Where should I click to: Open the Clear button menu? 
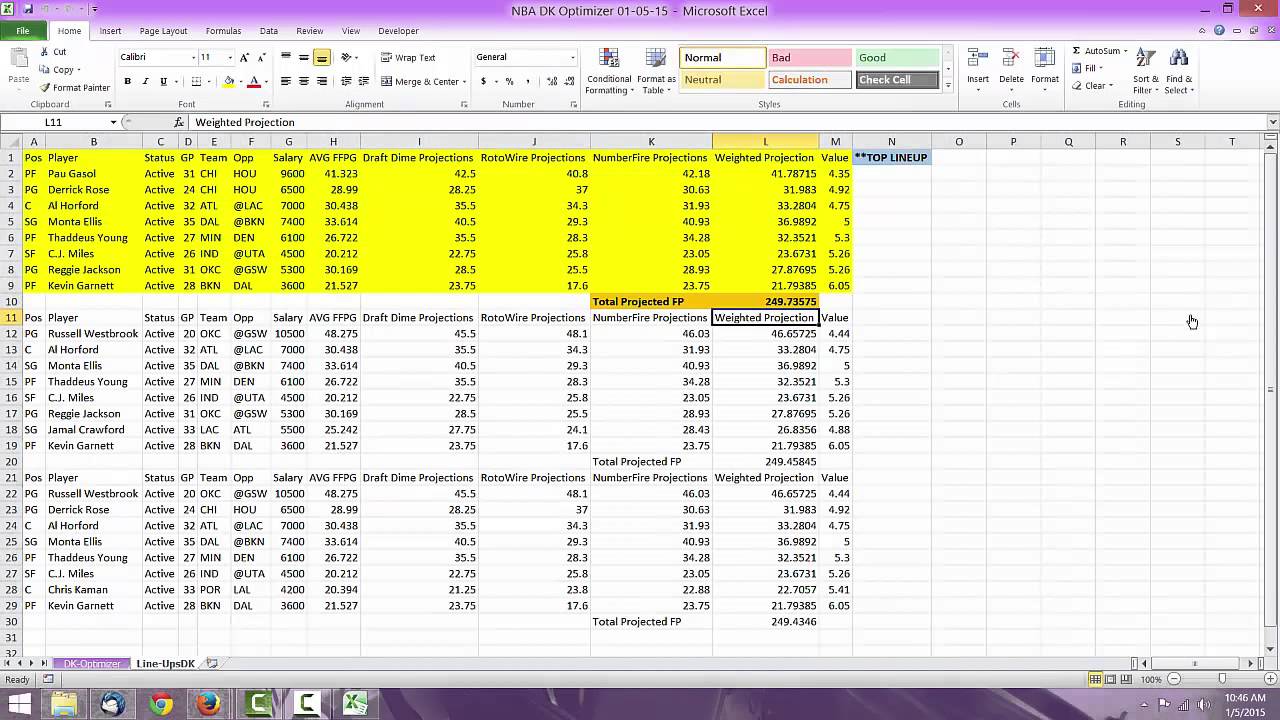click(x=1100, y=86)
